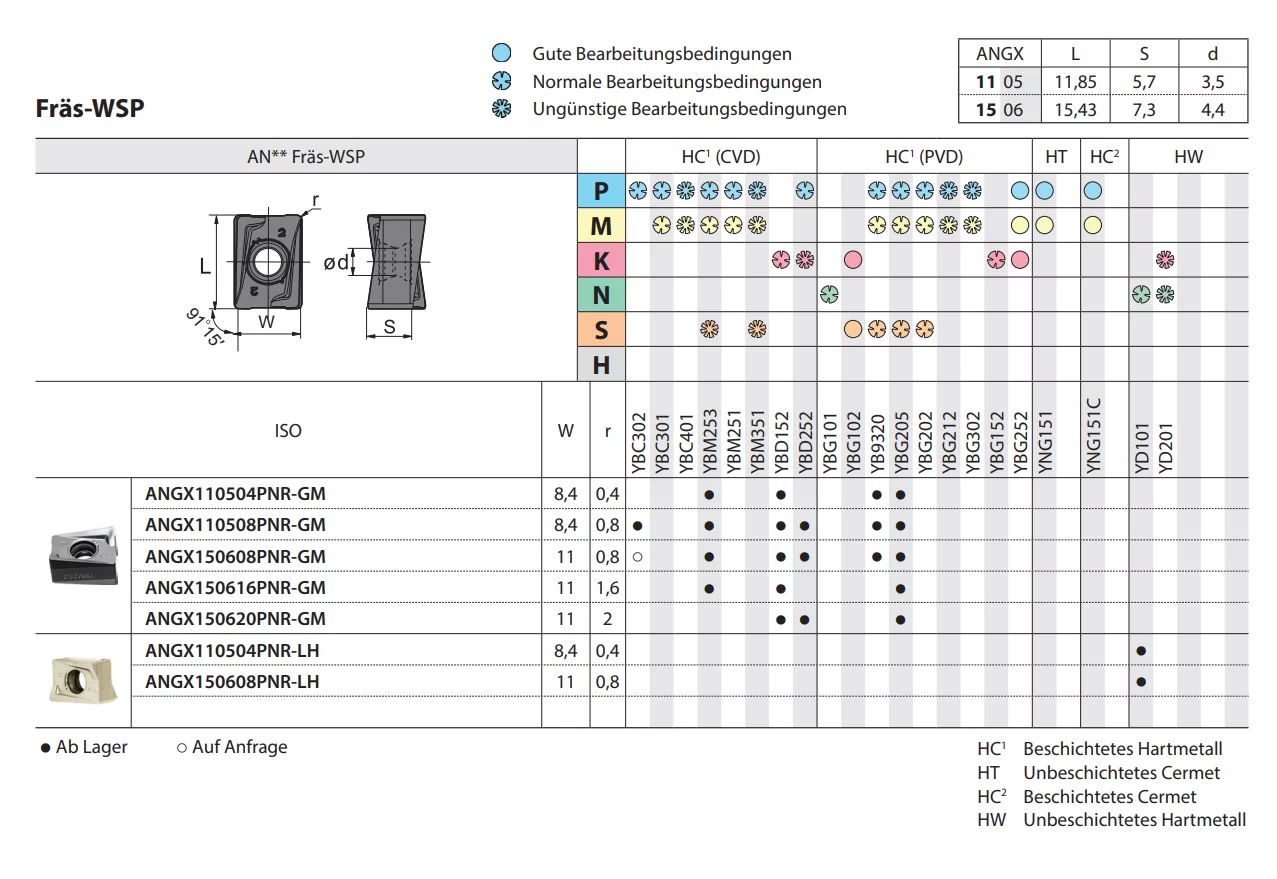The height and width of the screenshot is (879, 1277).
Task: Click the HC¹ (CVD) column group header
Action: pyautogui.click(x=721, y=157)
